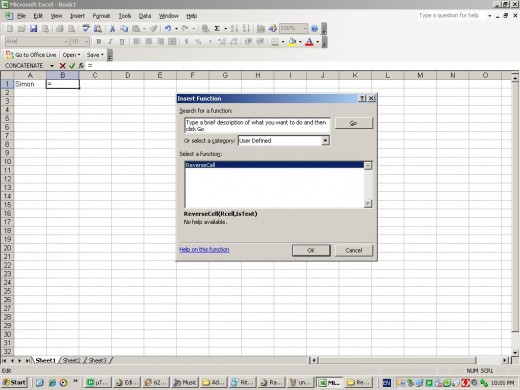Image resolution: width=520 pixels, height=390 pixels.
Task: Click the Align Left icon
Action: [x=137, y=42]
